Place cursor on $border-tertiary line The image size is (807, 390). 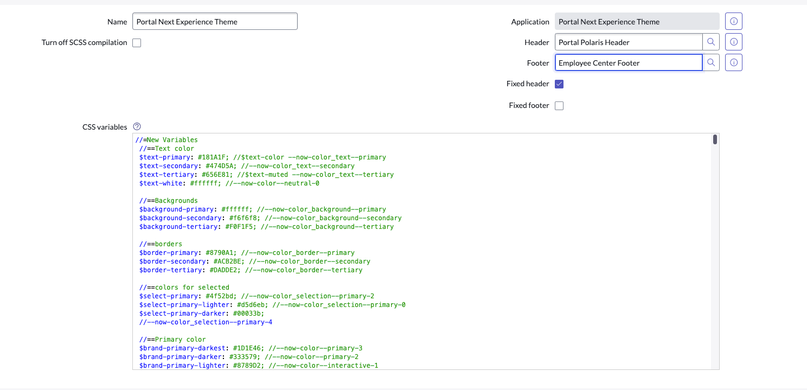(251, 270)
